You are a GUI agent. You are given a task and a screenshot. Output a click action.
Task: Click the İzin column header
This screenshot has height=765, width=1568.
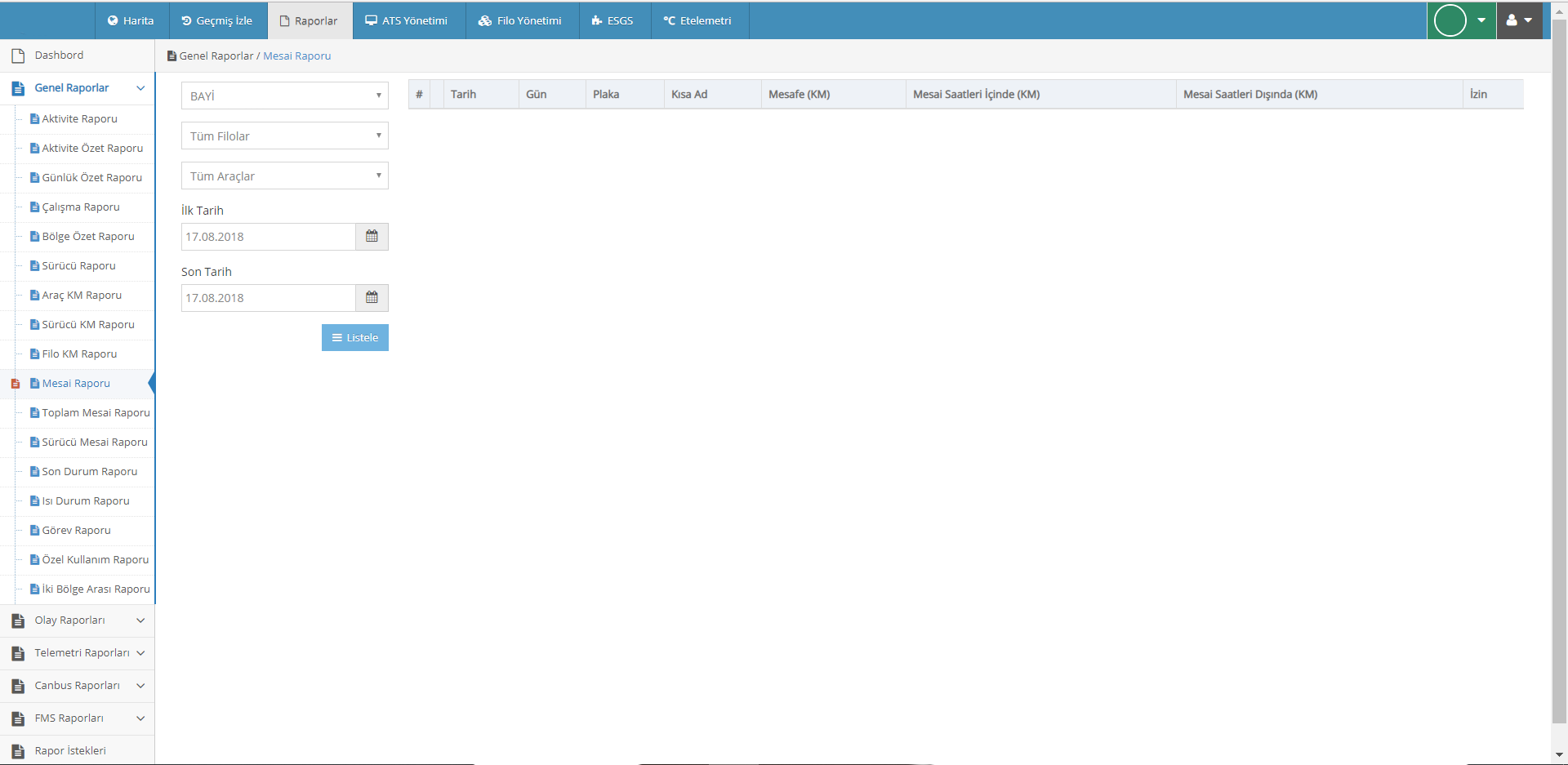1493,94
